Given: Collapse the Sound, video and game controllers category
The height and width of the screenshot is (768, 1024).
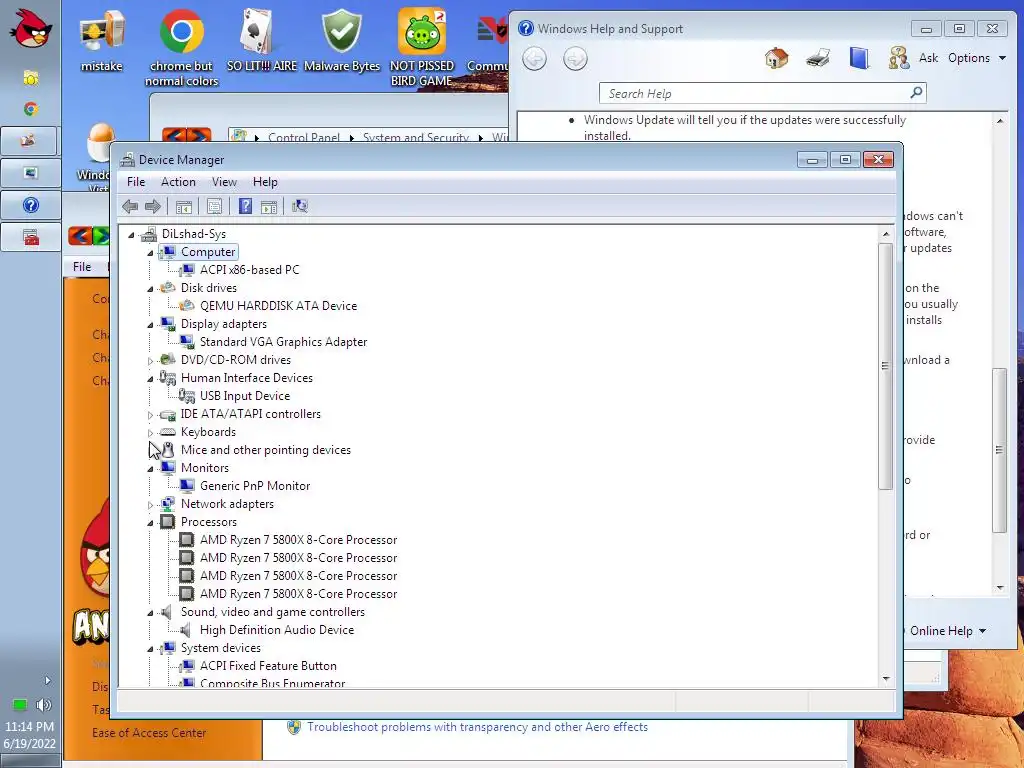Looking at the screenshot, I should click(x=150, y=613).
